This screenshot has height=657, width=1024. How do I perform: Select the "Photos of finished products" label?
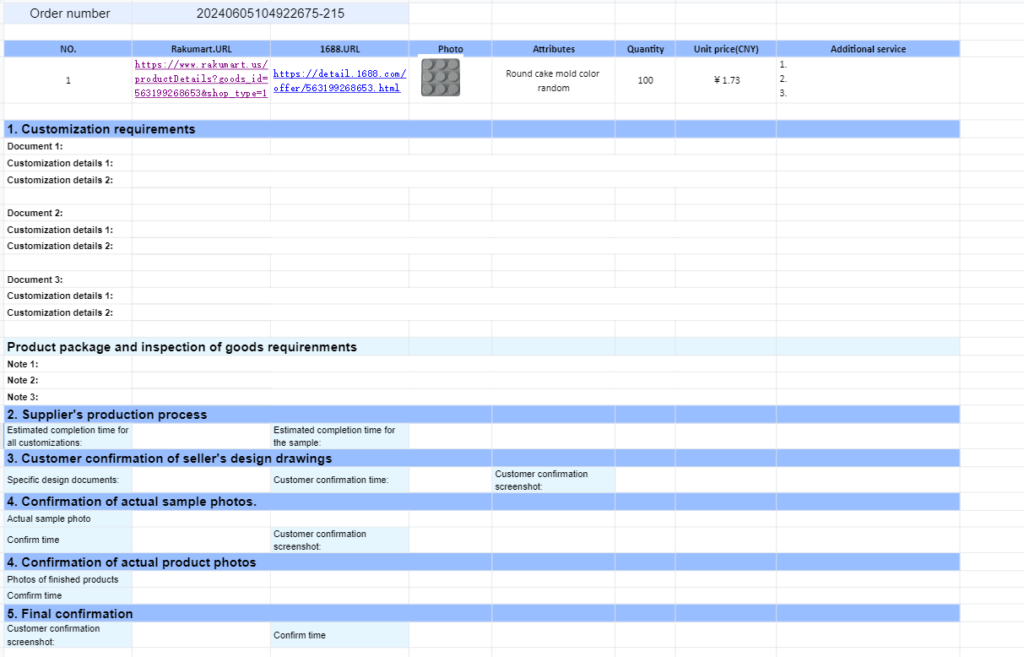coord(63,579)
